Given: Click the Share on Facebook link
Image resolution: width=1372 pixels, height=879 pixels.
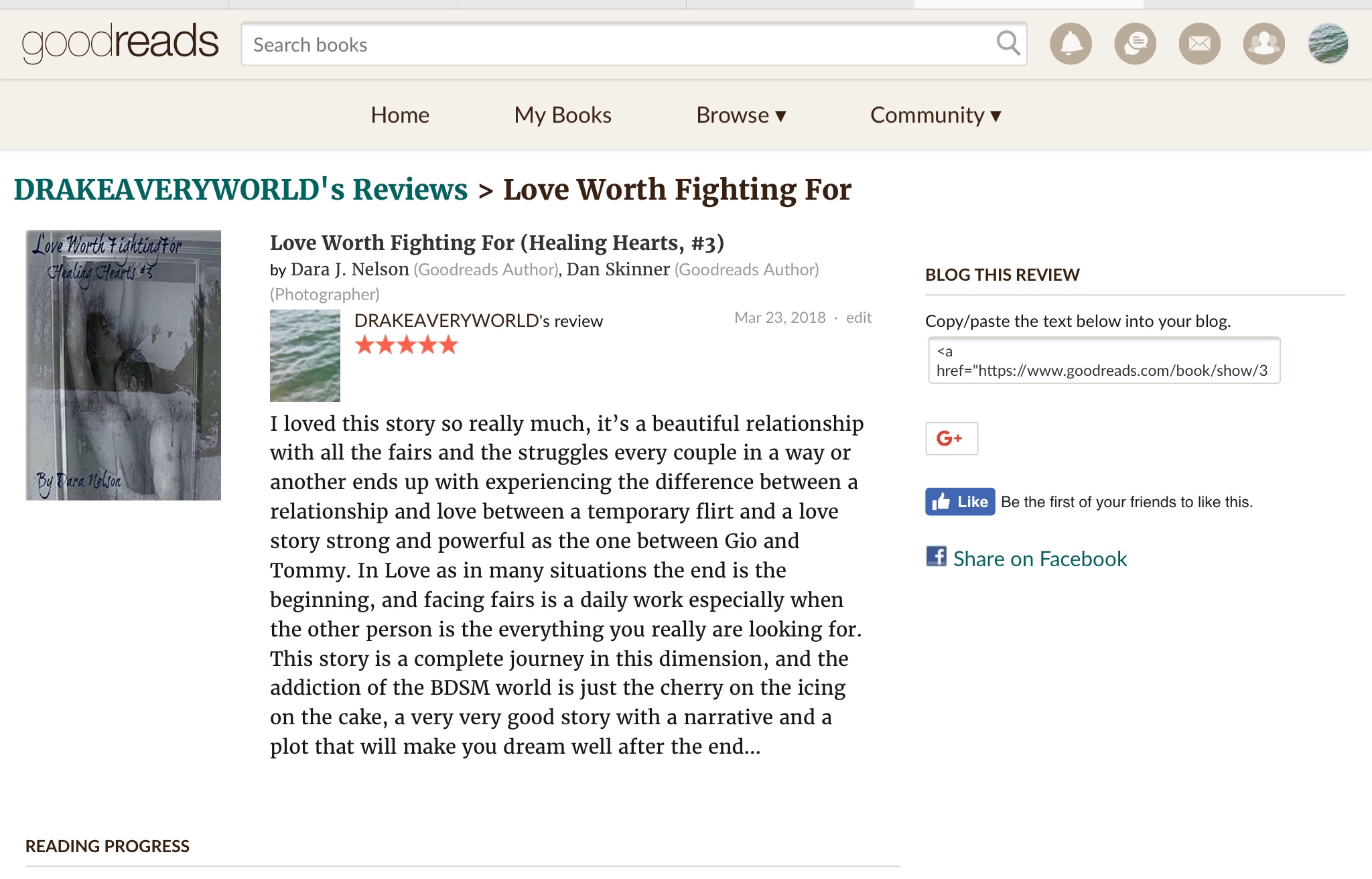Looking at the screenshot, I should point(1039,559).
